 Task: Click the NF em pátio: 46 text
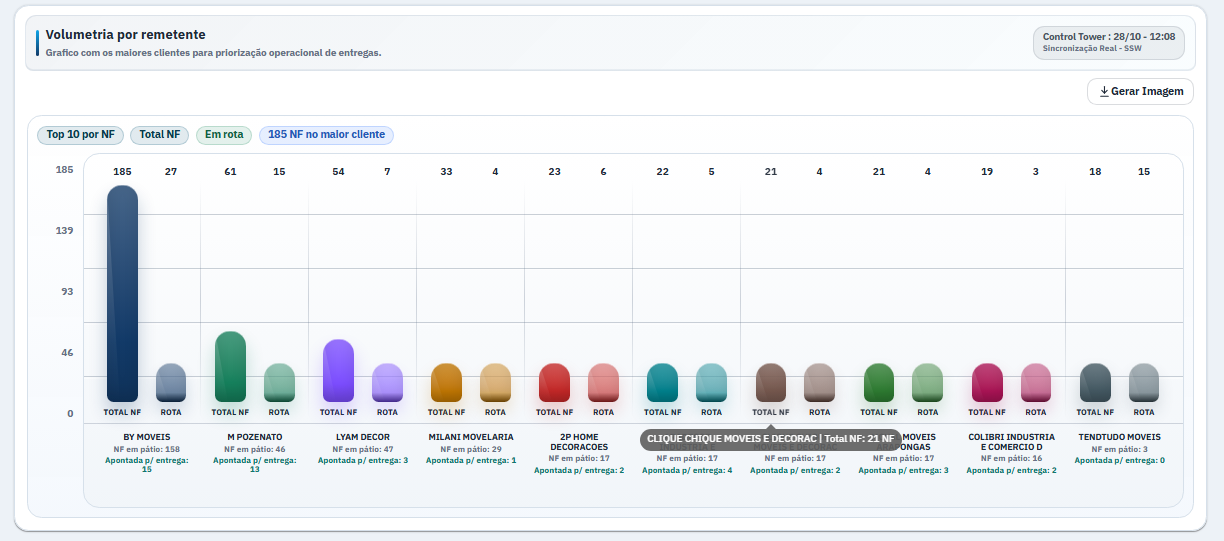[x=255, y=450]
